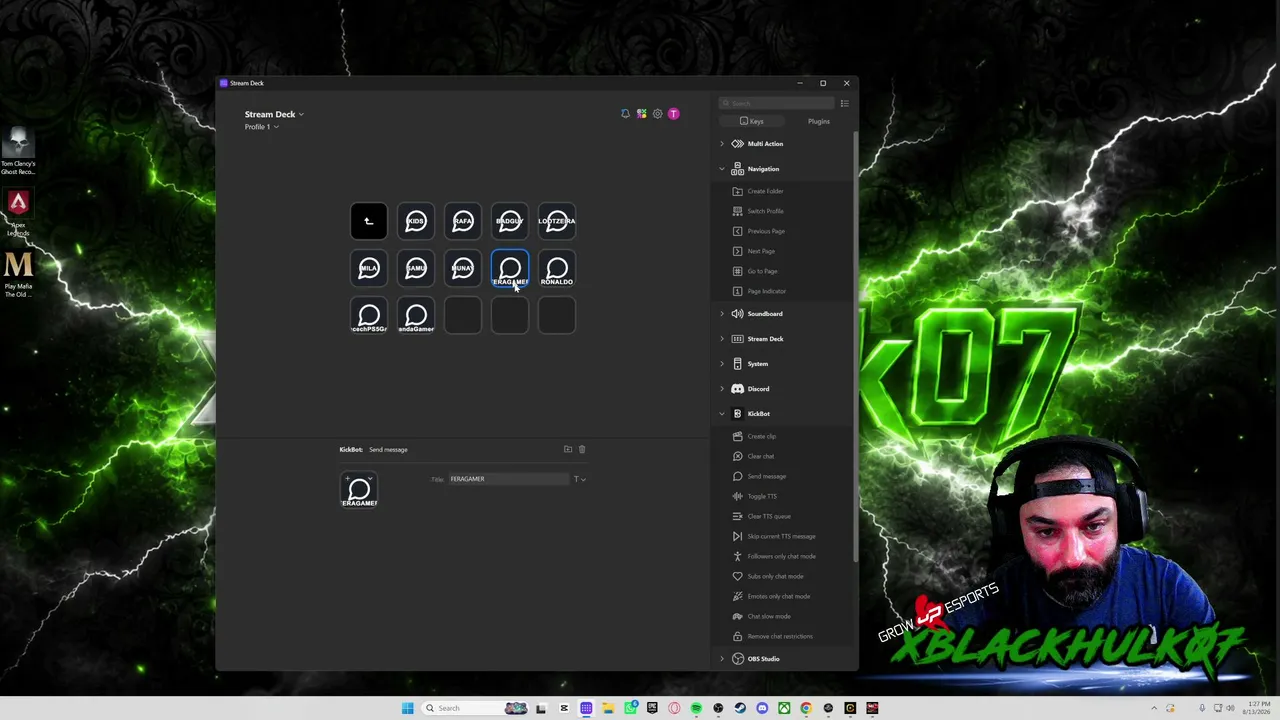Expand the System category
1280x720 pixels.
[722, 364]
